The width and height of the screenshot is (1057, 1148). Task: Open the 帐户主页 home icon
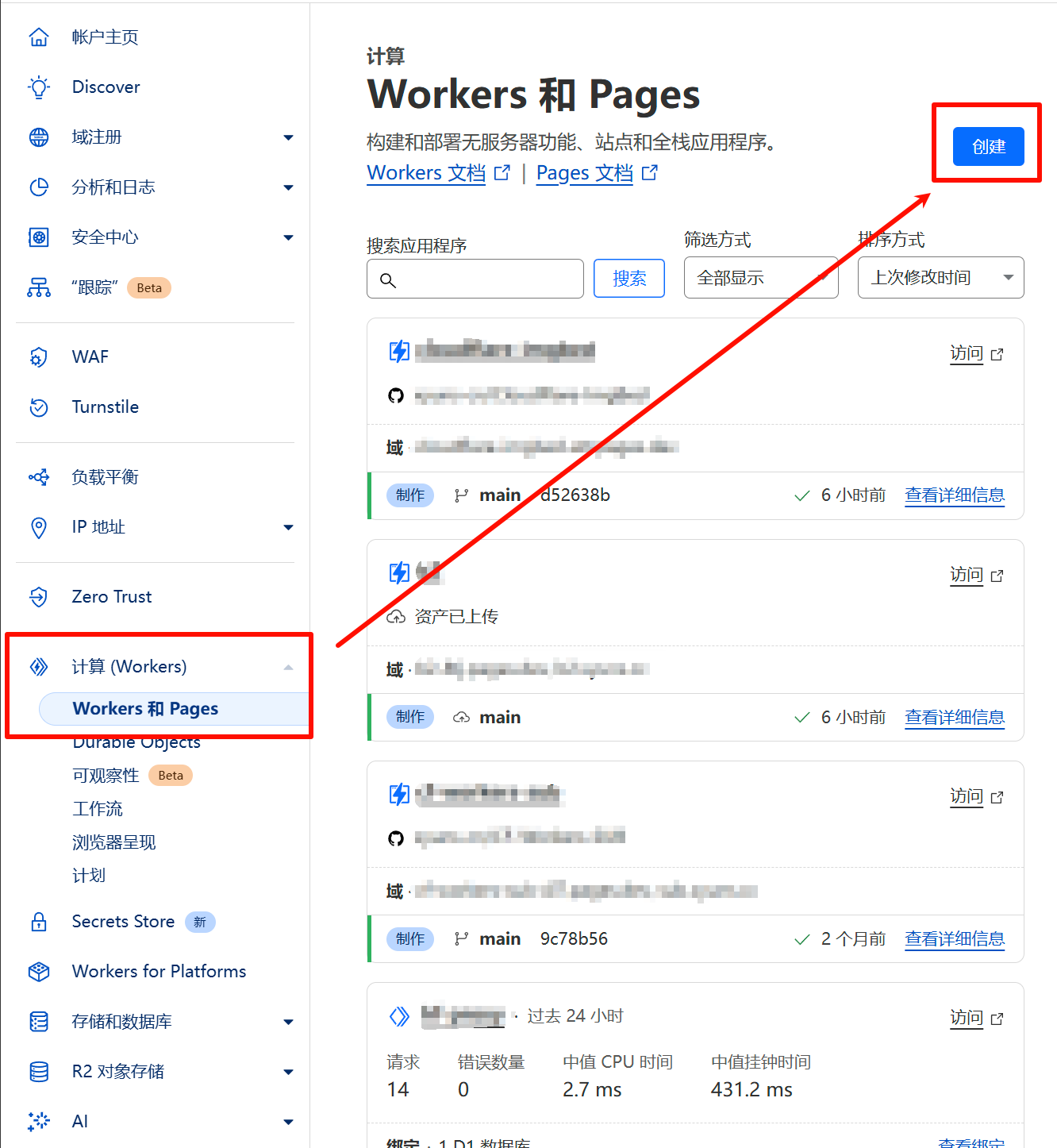click(38, 37)
